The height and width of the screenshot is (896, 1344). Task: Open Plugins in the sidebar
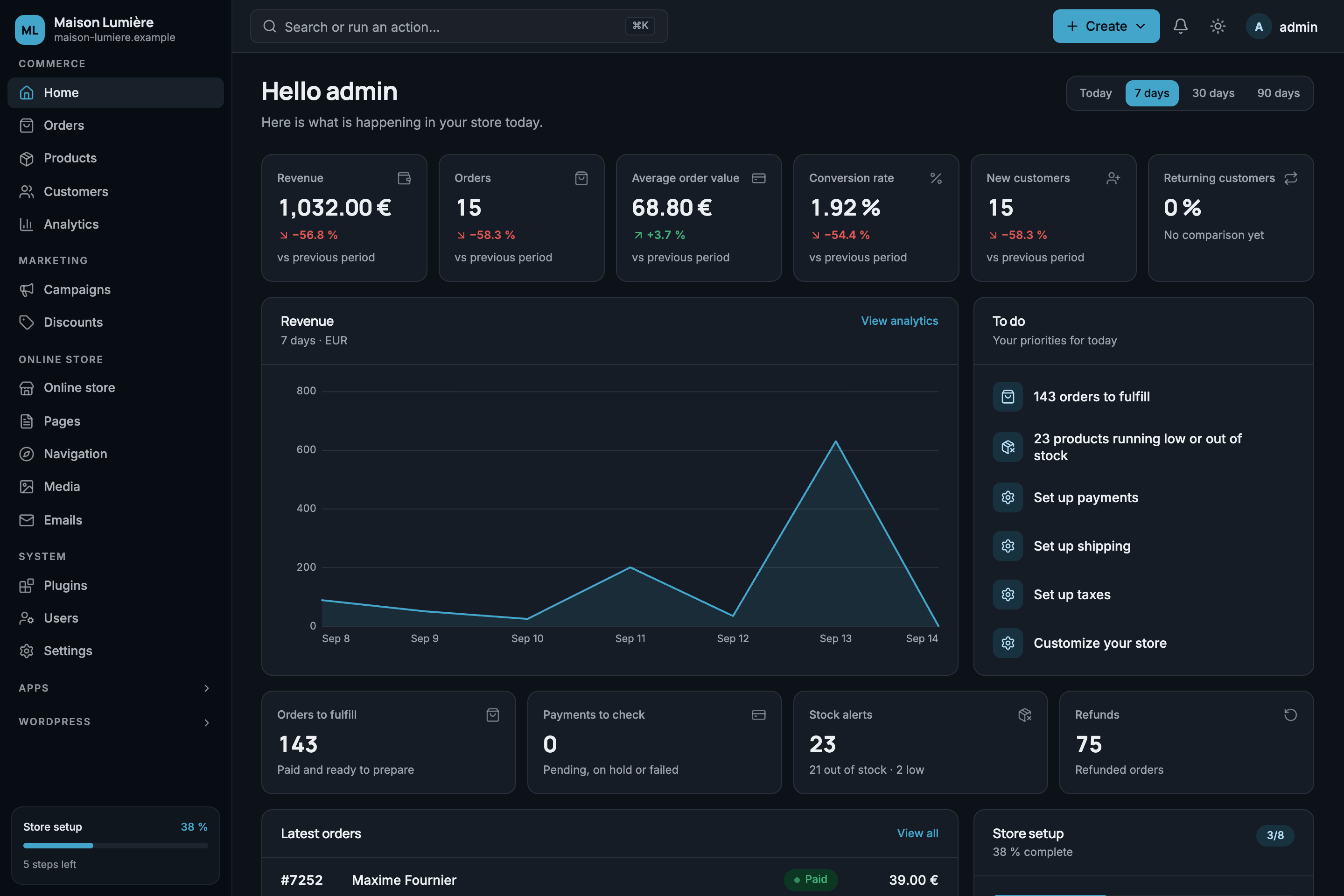point(115,585)
